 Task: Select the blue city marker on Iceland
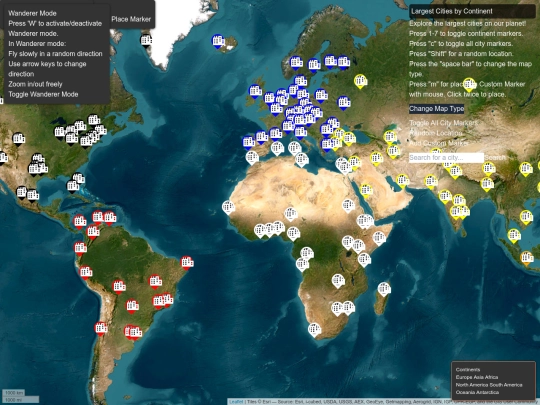(218, 41)
